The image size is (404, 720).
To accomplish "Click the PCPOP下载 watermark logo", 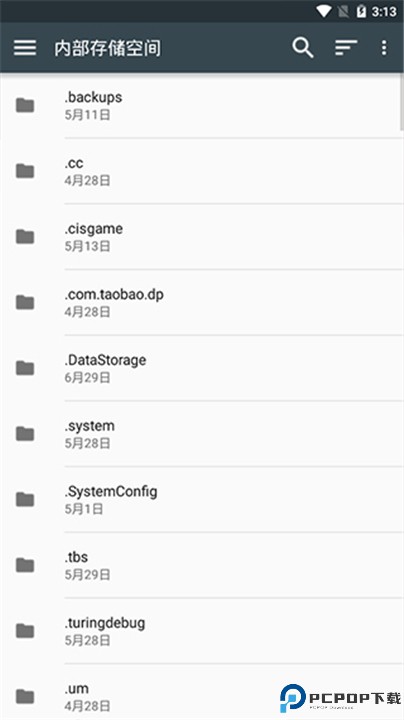I will pyautogui.click(x=340, y=698).
